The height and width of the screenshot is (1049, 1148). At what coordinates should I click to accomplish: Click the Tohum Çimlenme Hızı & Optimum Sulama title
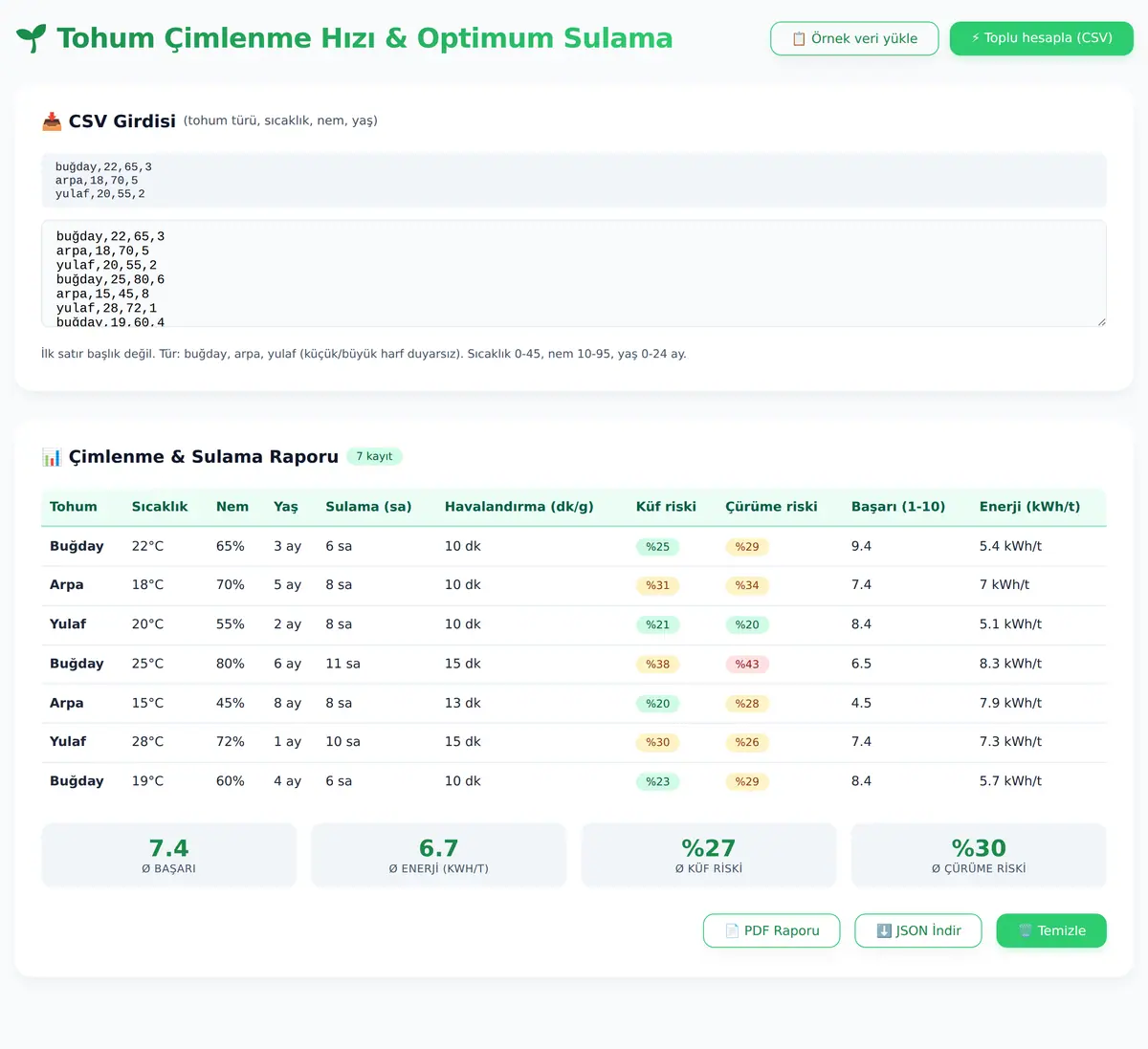(364, 38)
